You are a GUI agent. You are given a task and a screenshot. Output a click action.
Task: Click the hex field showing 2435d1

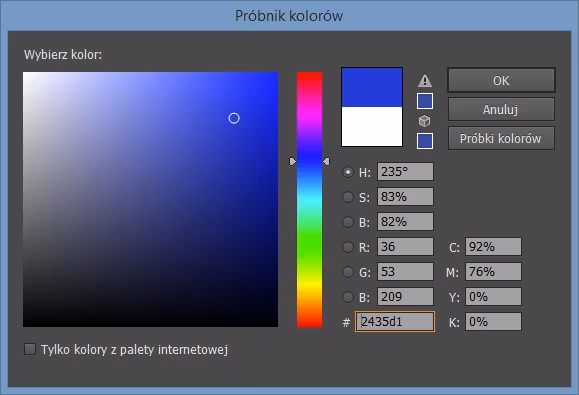tap(395, 322)
